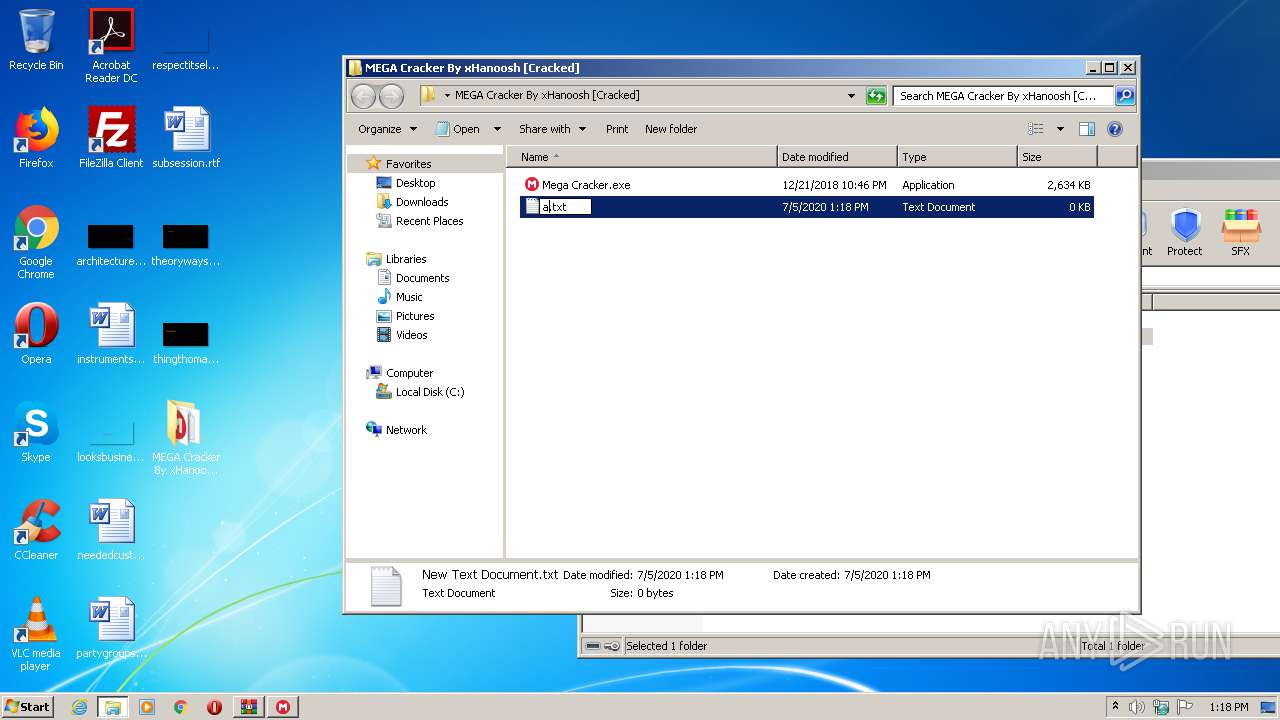Screen dimensions: 1280x720
Task: Click Explorer Forward navigation arrow
Action: (x=391, y=96)
